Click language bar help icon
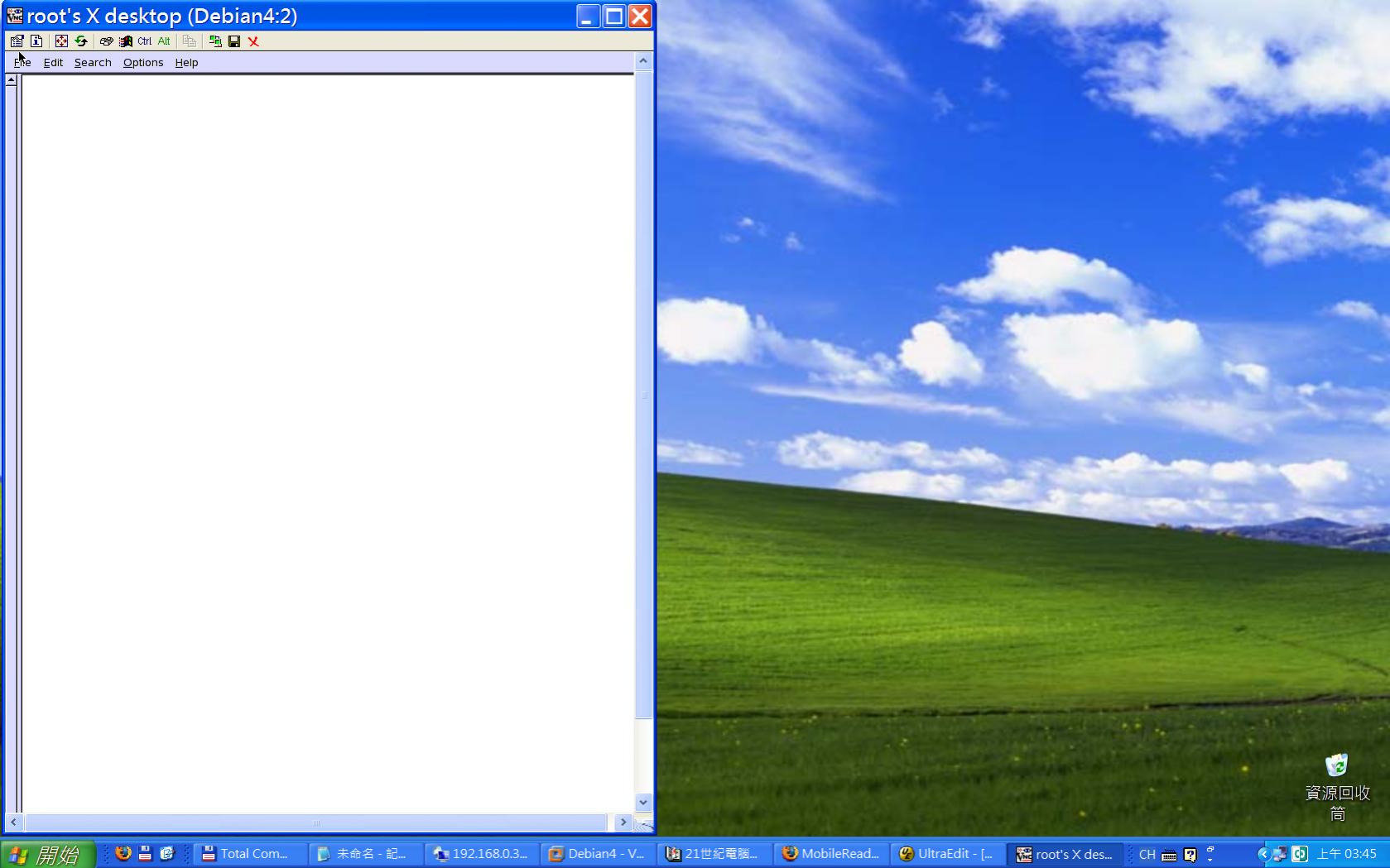 [x=1190, y=855]
